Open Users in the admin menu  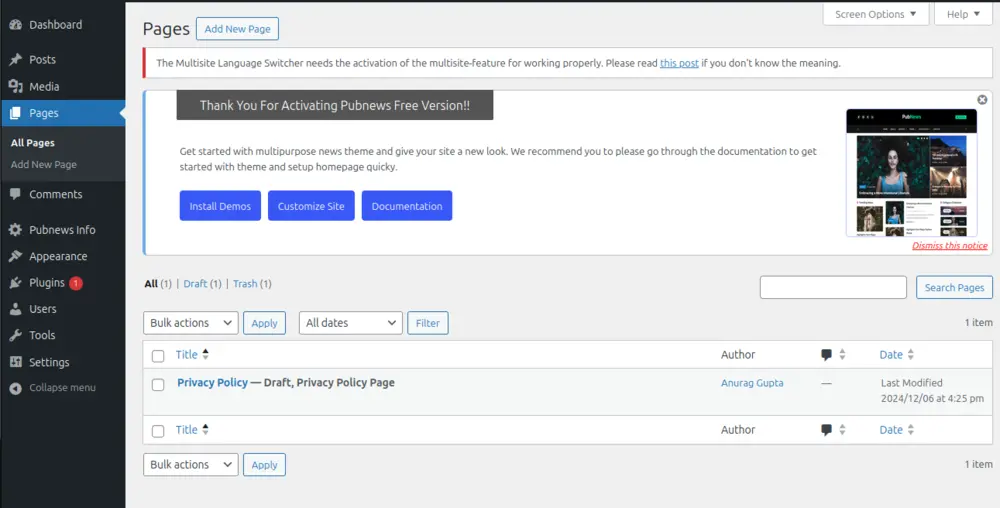tap(43, 308)
